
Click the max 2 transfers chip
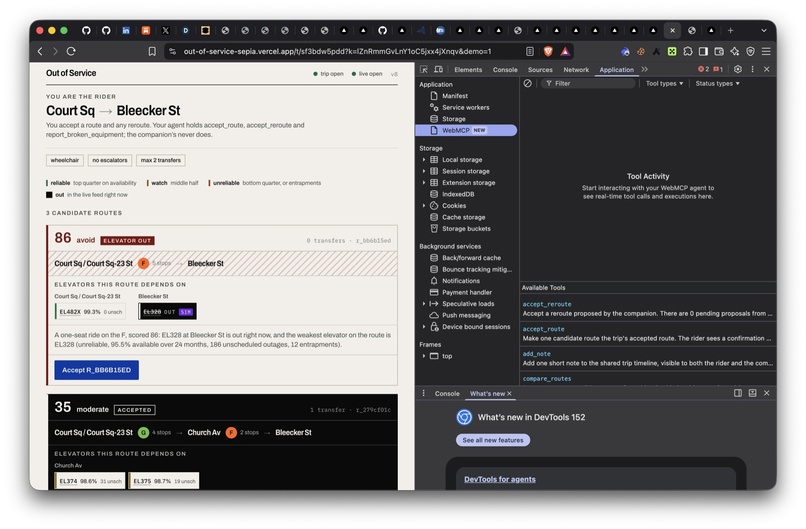click(x=161, y=160)
